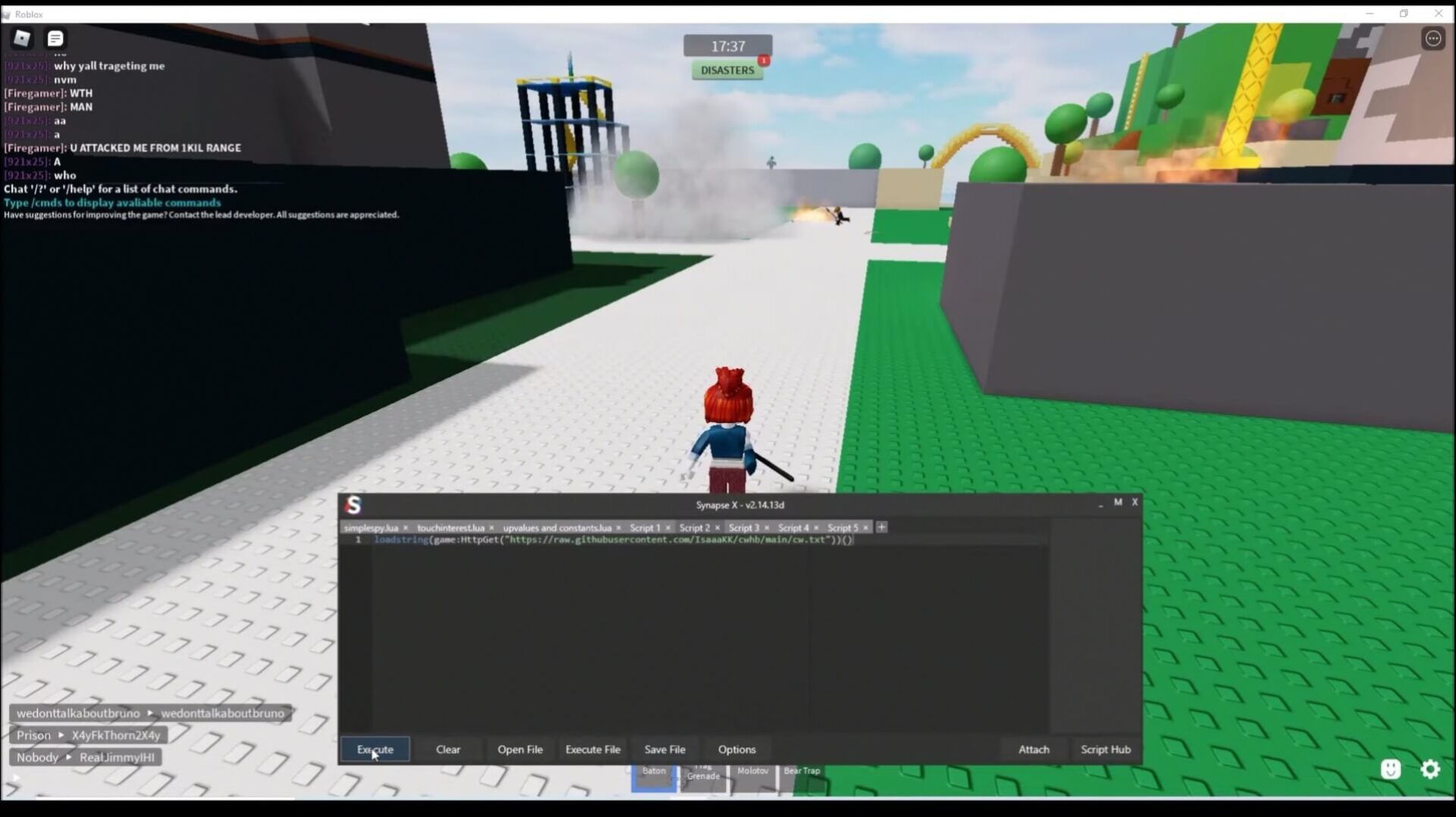Click the loadstring code line in editor
Image resolution: width=1456 pixels, height=817 pixels.
point(613,540)
